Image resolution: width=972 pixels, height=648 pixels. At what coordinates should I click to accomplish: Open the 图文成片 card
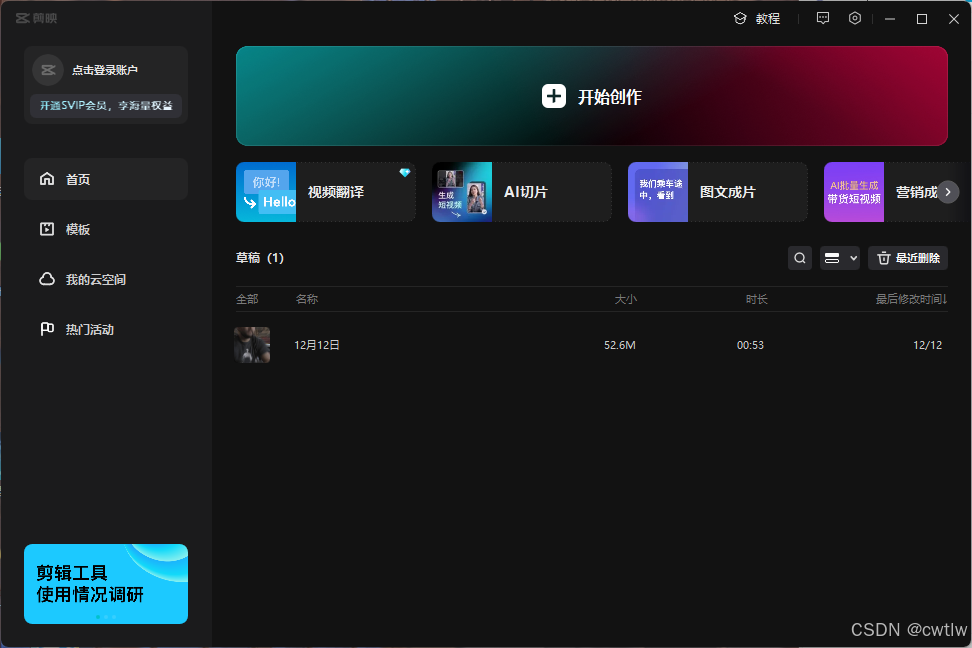pos(717,192)
